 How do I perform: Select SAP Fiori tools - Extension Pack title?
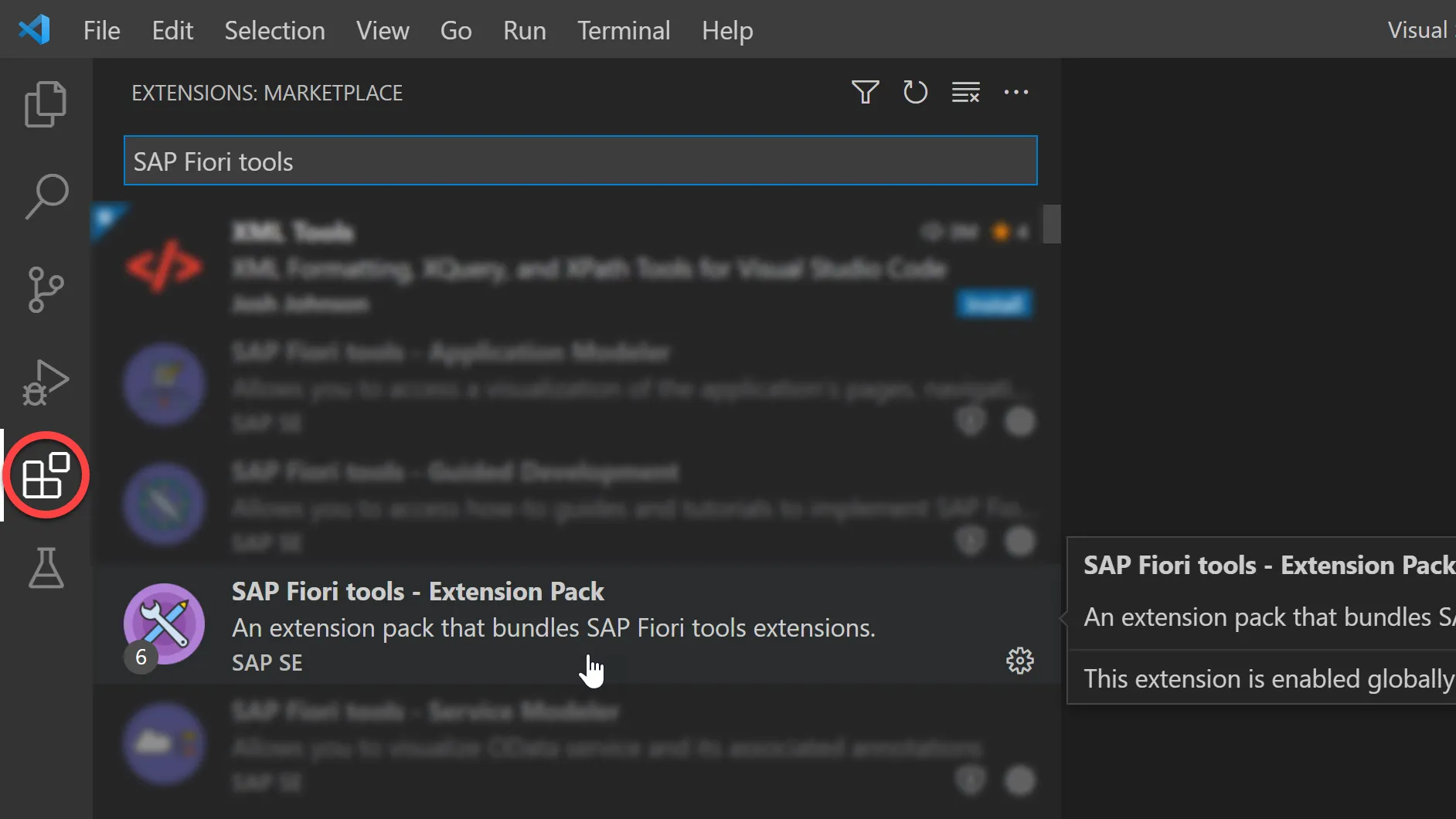click(417, 592)
